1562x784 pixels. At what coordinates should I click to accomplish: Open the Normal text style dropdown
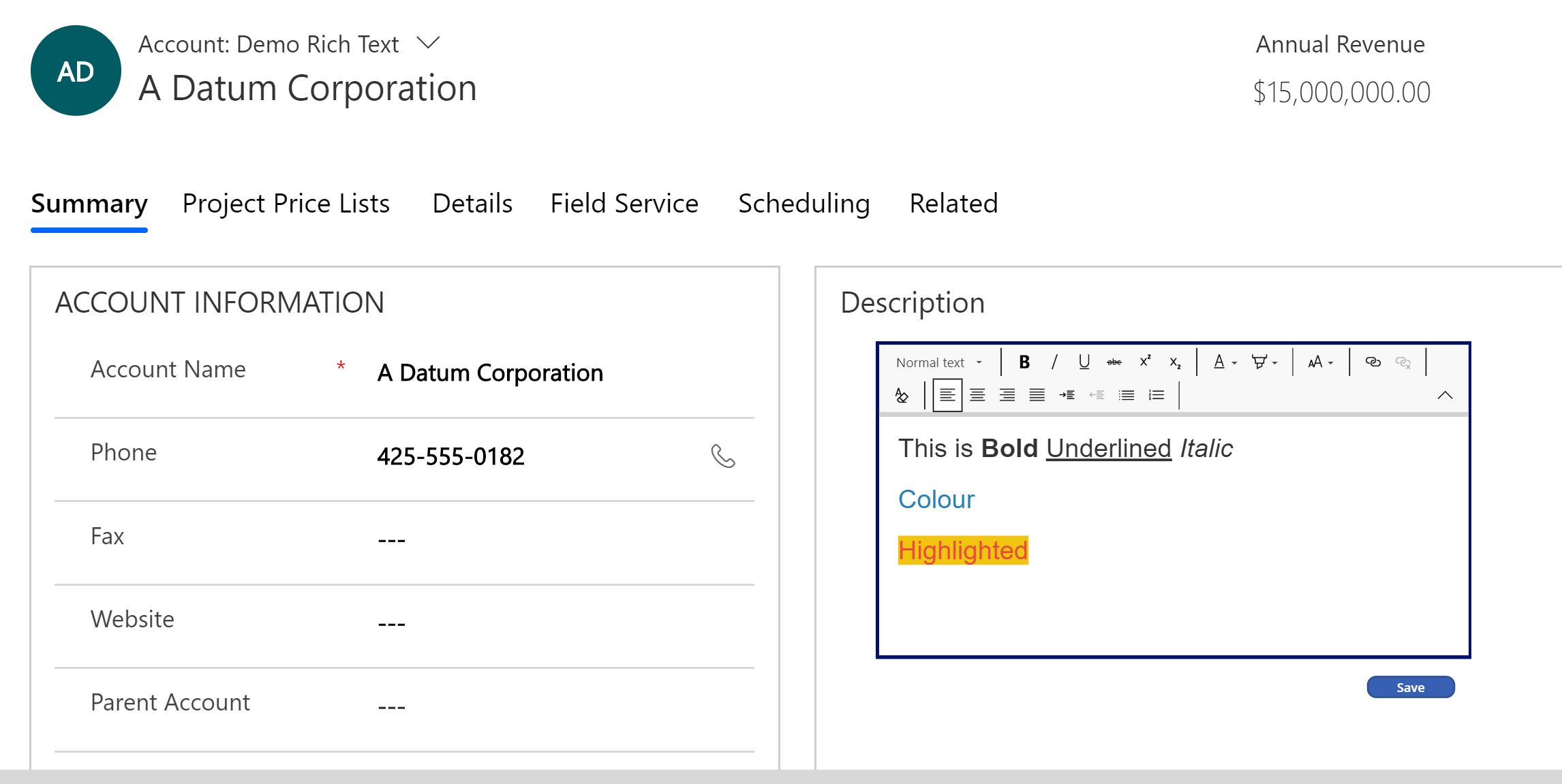click(x=939, y=362)
